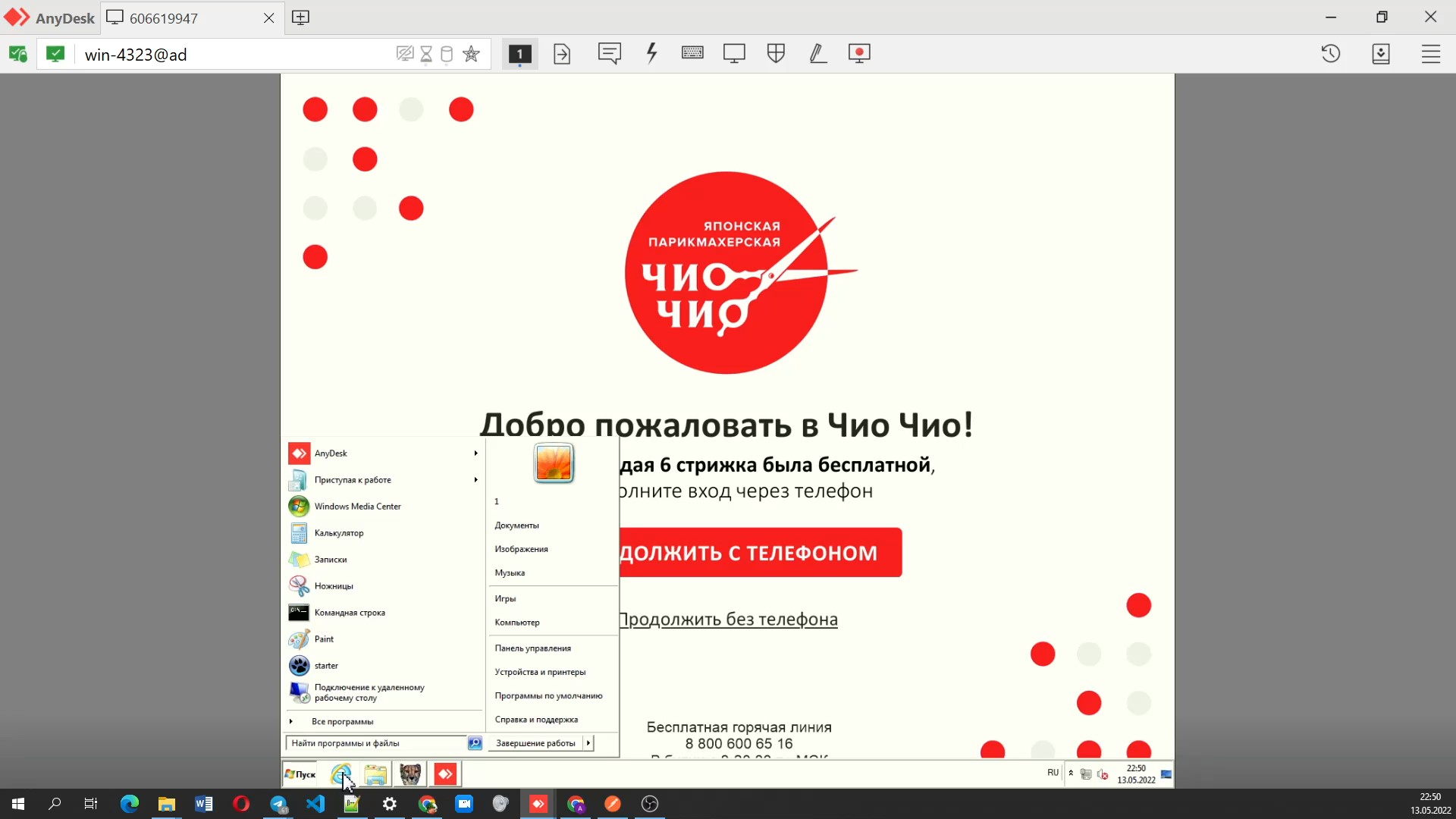
Task: Click the Actions lightning bolt icon
Action: pyautogui.click(x=651, y=54)
